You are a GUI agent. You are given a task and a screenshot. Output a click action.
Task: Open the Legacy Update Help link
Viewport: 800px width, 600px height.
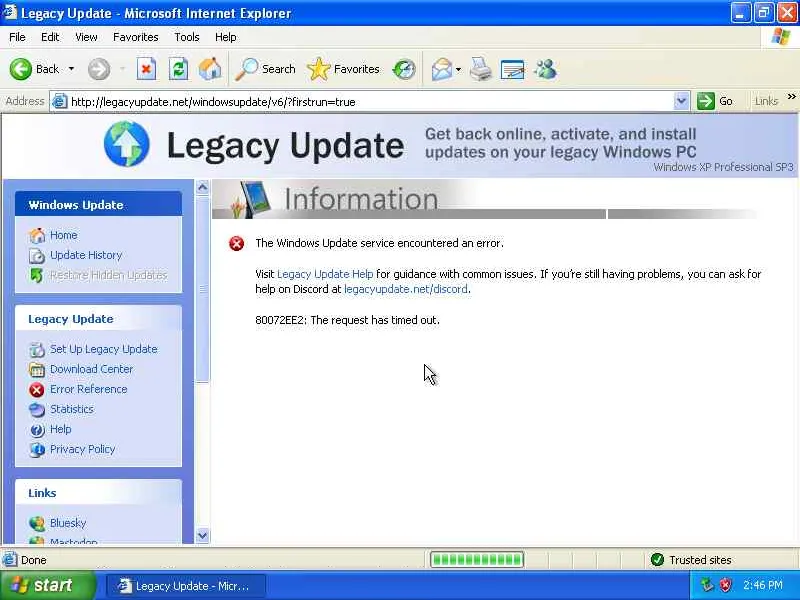(325, 274)
